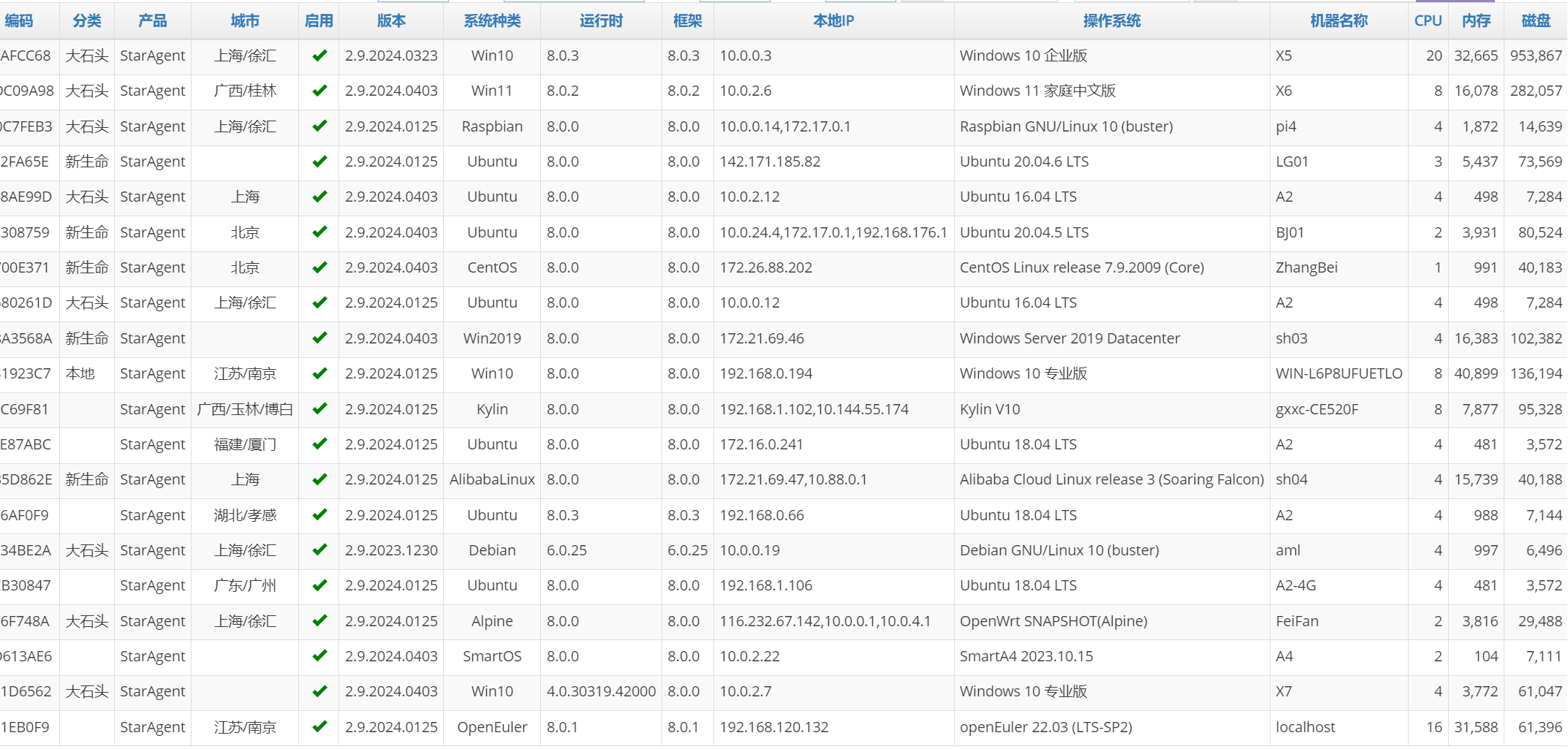Viewport: 1568px width, 749px height.
Task: Click the code 2FA65E cell
Action: (x=25, y=161)
